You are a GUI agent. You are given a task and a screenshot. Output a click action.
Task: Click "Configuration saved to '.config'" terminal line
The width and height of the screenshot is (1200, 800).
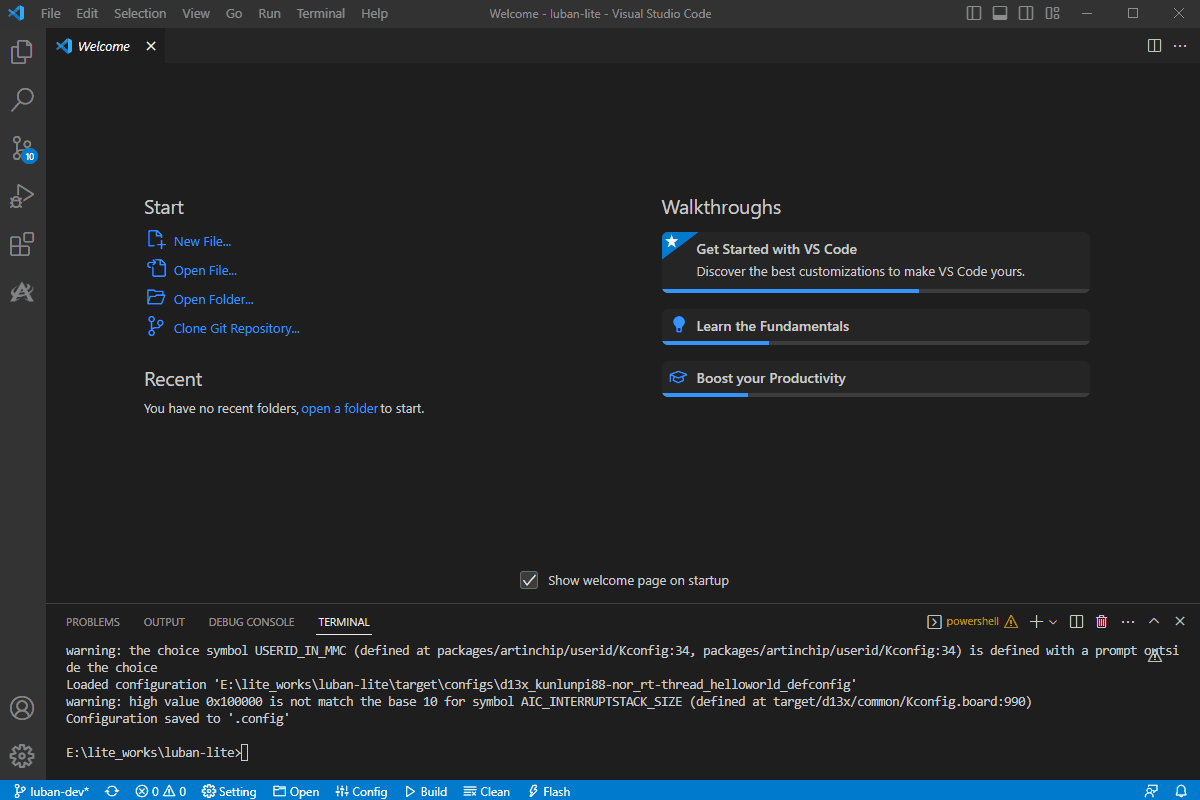[x=178, y=719]
